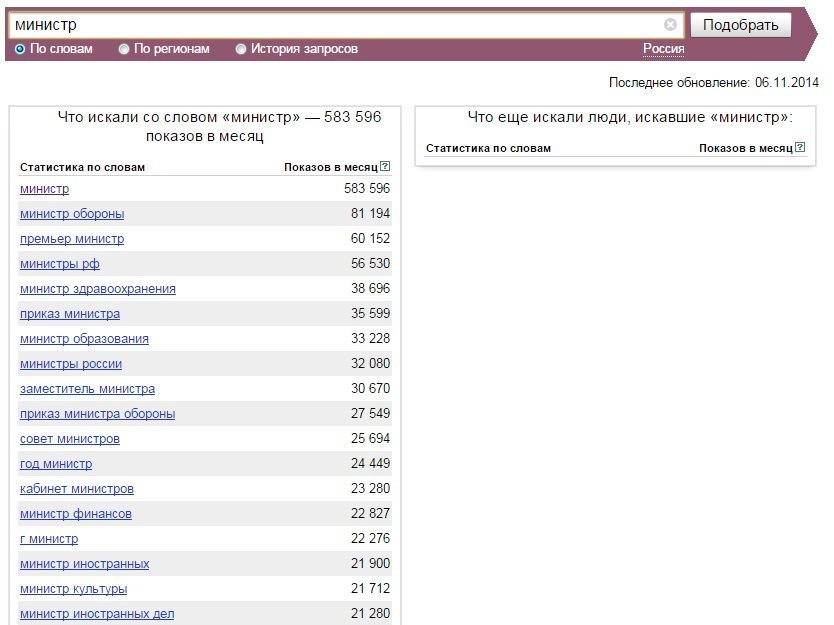This screenshot has width=834, height=625.
Task: Open the 'министр культуры' link
Action: [74, 589]
